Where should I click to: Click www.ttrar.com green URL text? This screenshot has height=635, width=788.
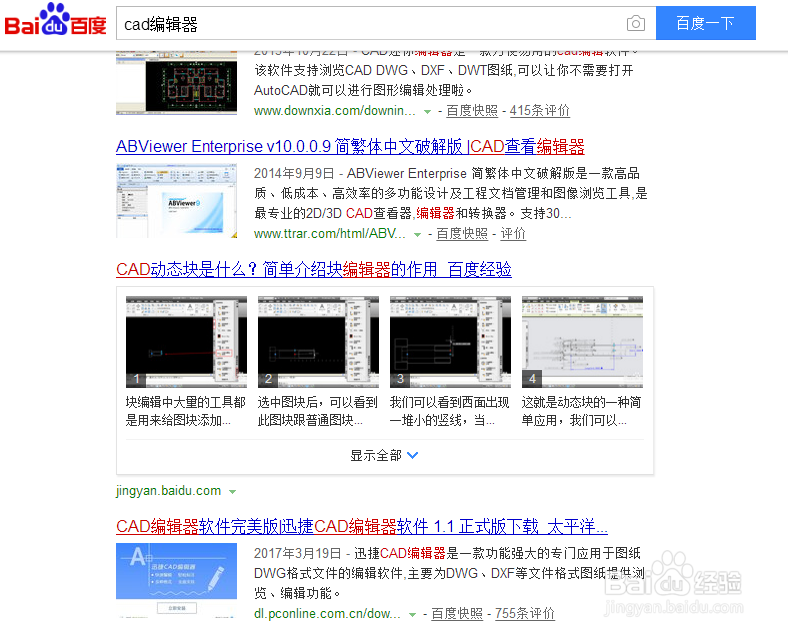tap(330, 234)
